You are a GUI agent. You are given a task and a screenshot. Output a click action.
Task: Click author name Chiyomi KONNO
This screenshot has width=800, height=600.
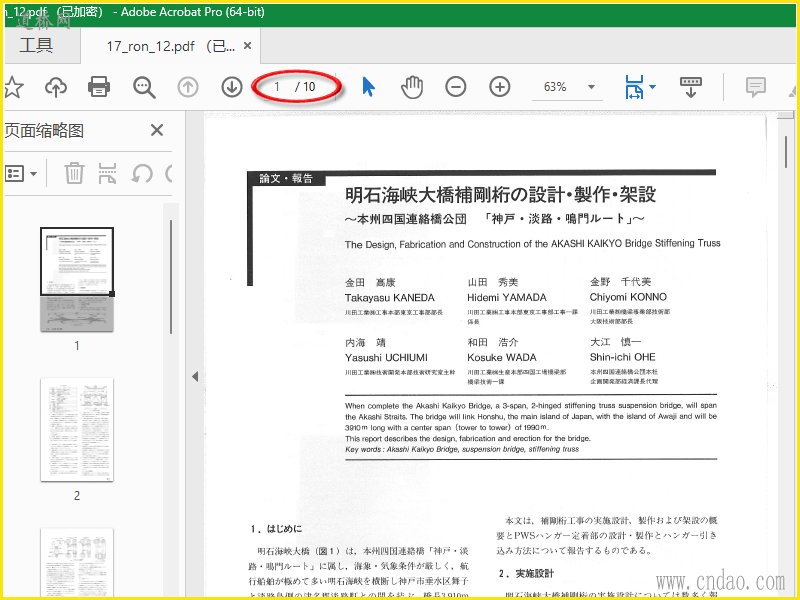pos(628,297)
